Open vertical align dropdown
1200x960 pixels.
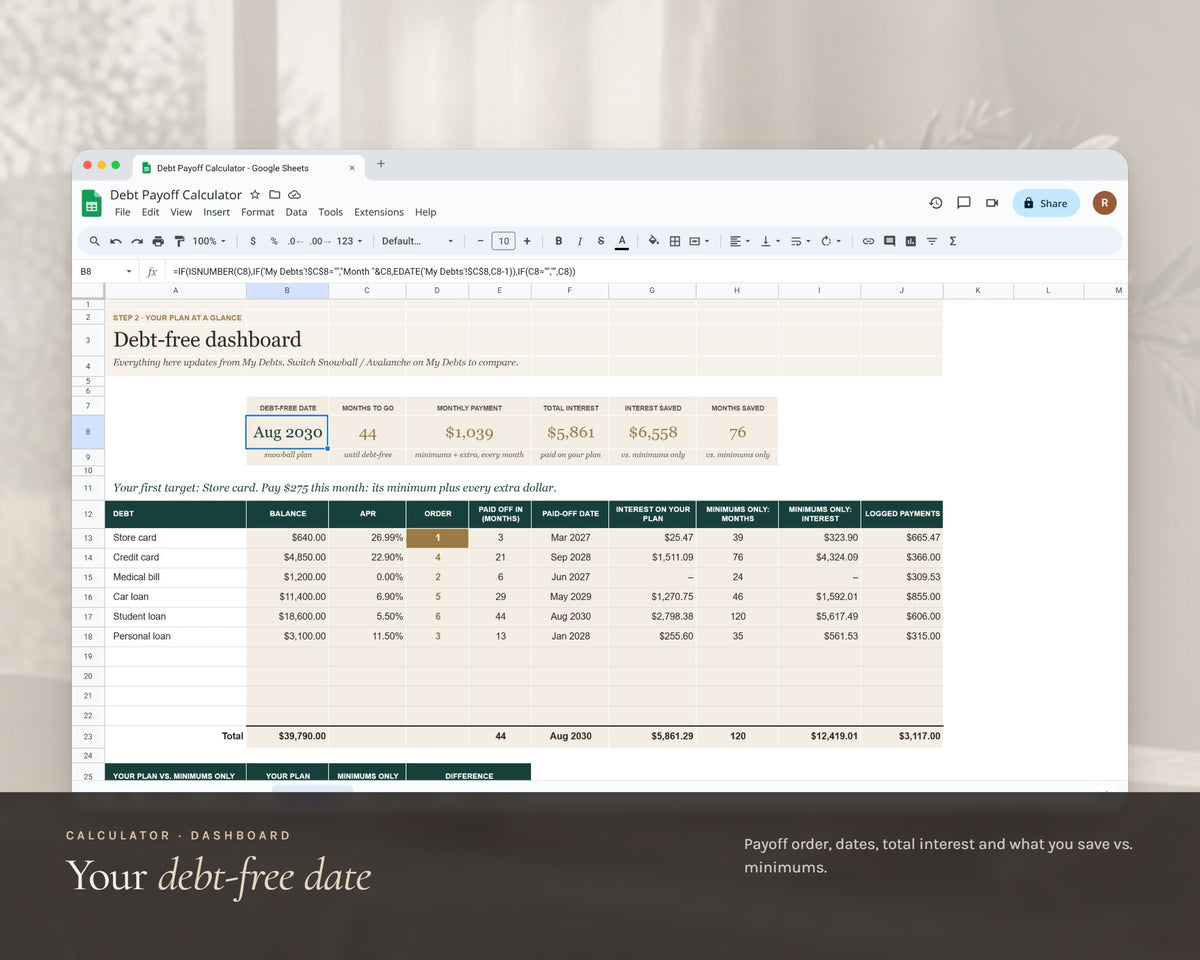770,241
